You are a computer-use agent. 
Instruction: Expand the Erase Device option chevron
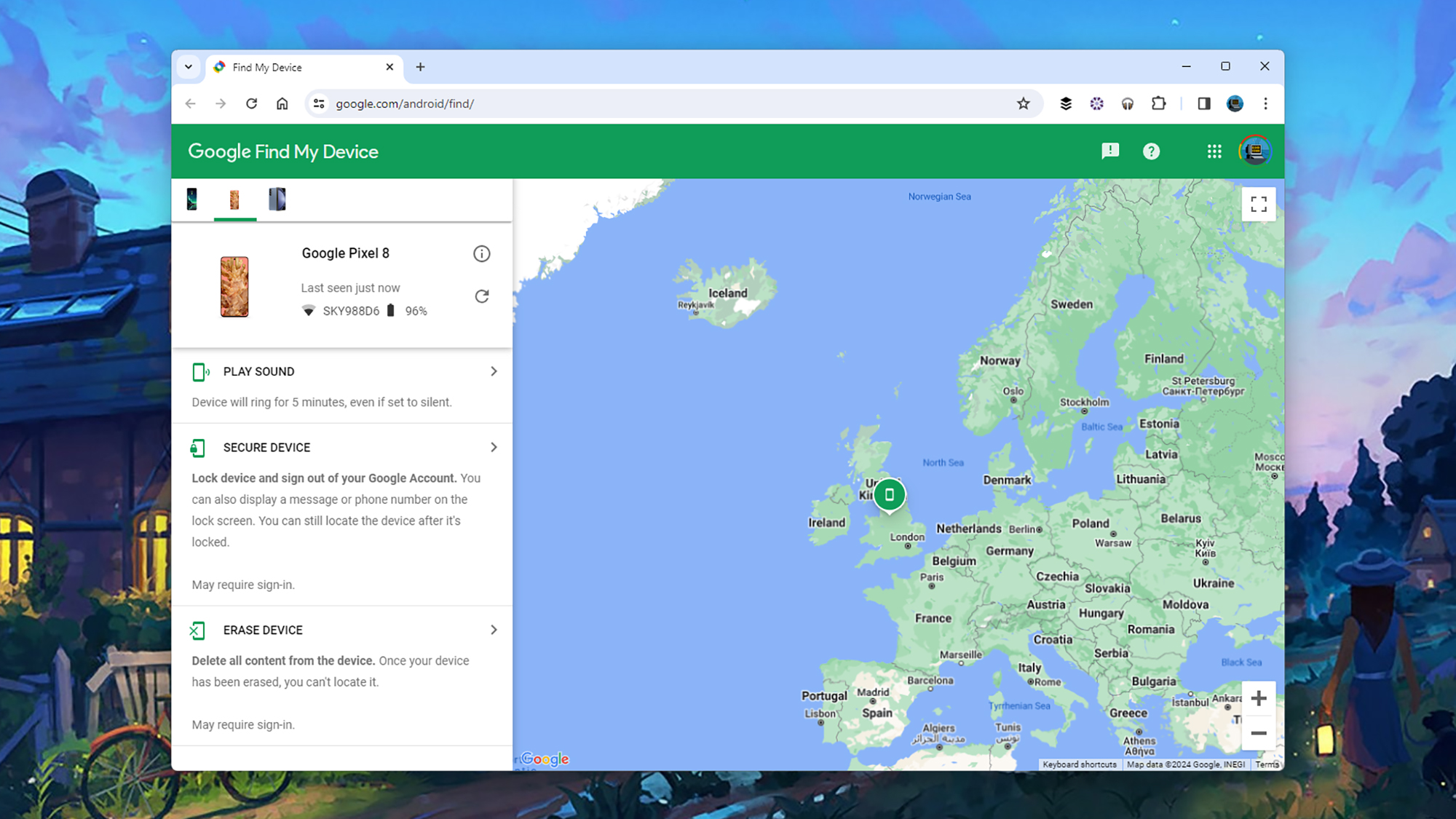pyautogui.click(x=494, y=630)
